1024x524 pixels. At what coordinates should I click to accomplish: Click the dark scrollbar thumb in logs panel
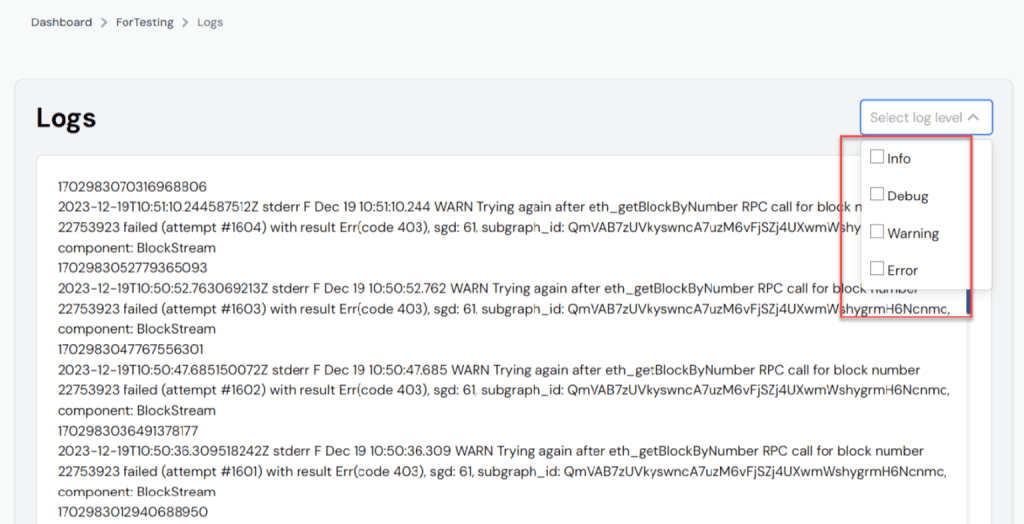pos(968,301)
